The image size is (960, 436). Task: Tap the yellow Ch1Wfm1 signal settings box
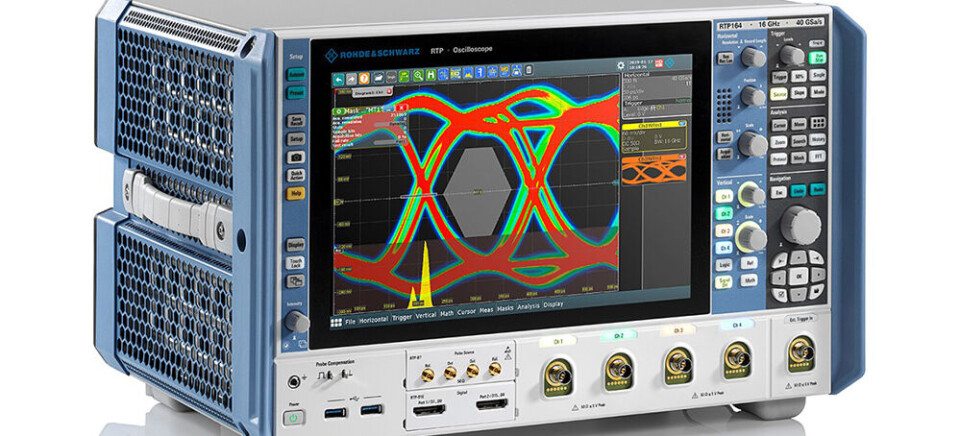pos(654,135)
